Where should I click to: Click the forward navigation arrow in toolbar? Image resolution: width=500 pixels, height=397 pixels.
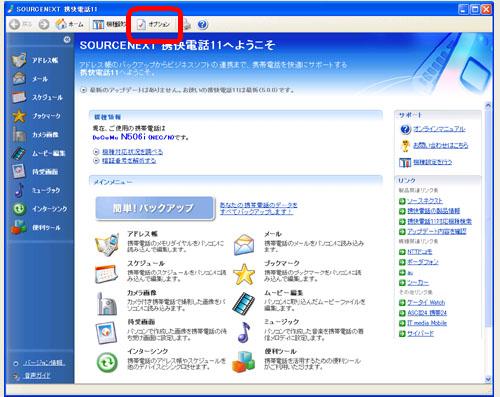(44, 24)
